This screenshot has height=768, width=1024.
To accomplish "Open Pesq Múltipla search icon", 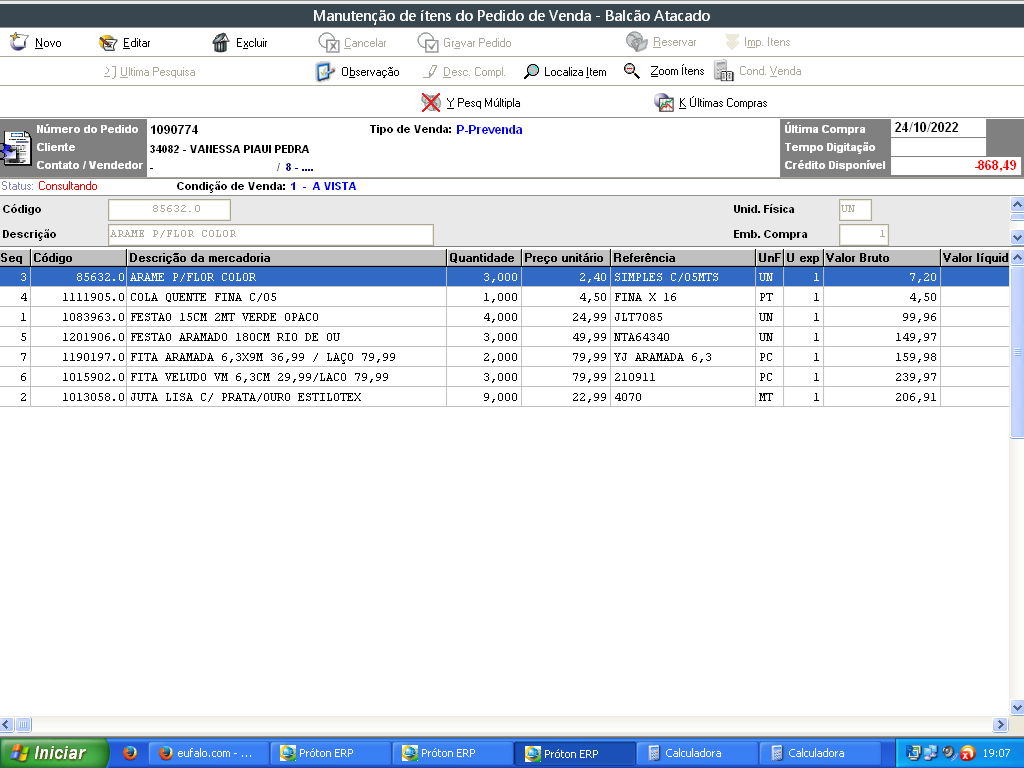I will pyautogui.click(x=431, y=102).
